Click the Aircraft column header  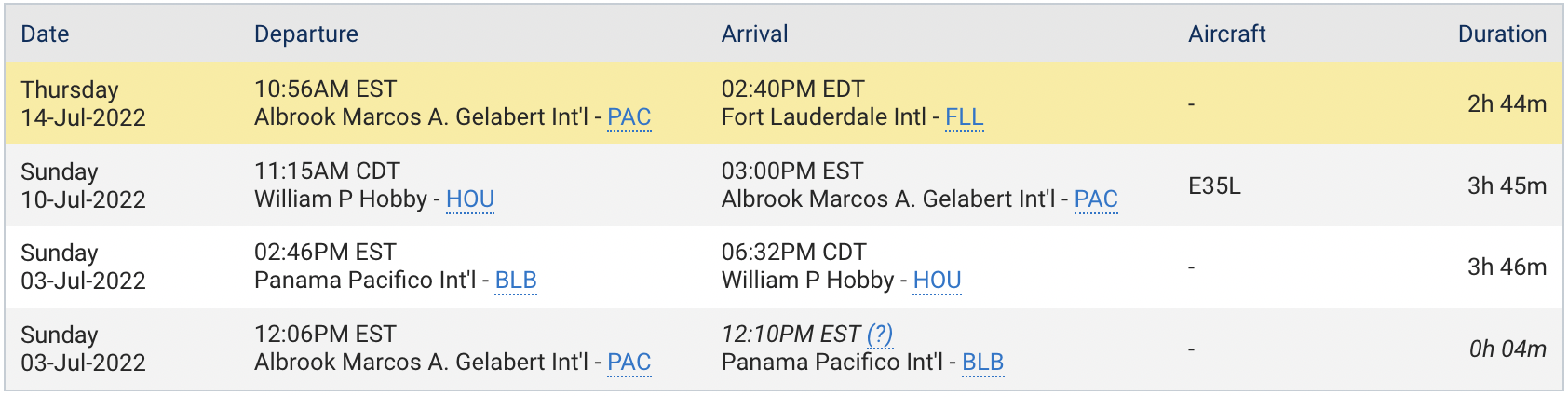tap(1227, 34)
